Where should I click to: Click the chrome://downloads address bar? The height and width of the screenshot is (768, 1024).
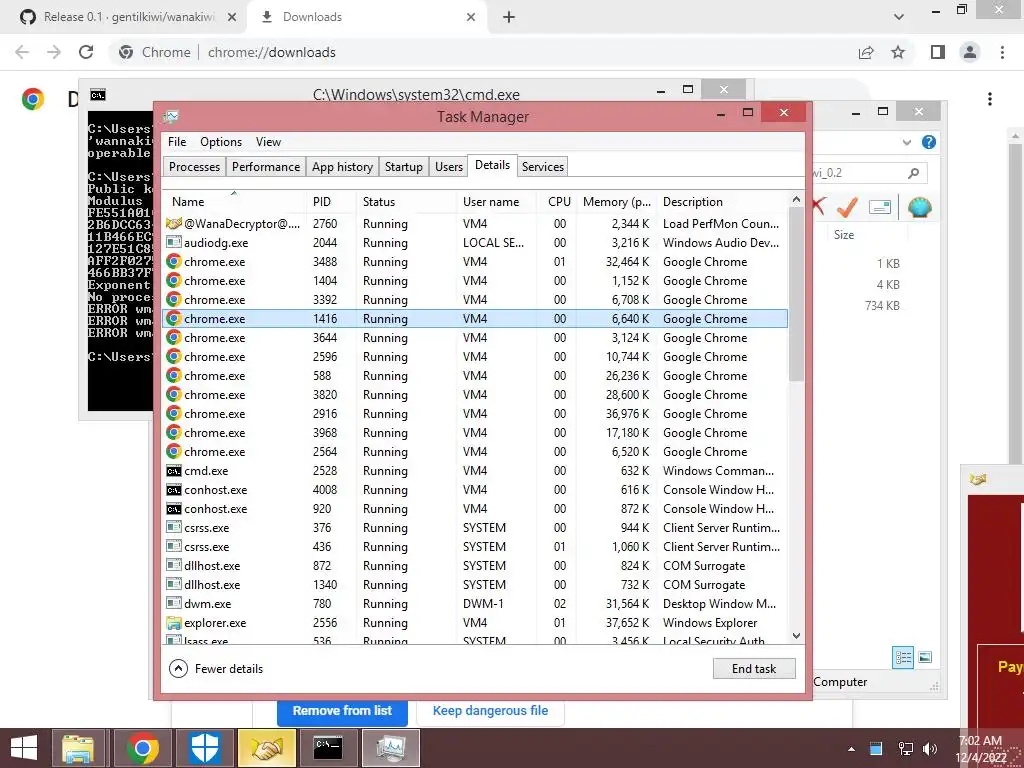click(272, 52)
